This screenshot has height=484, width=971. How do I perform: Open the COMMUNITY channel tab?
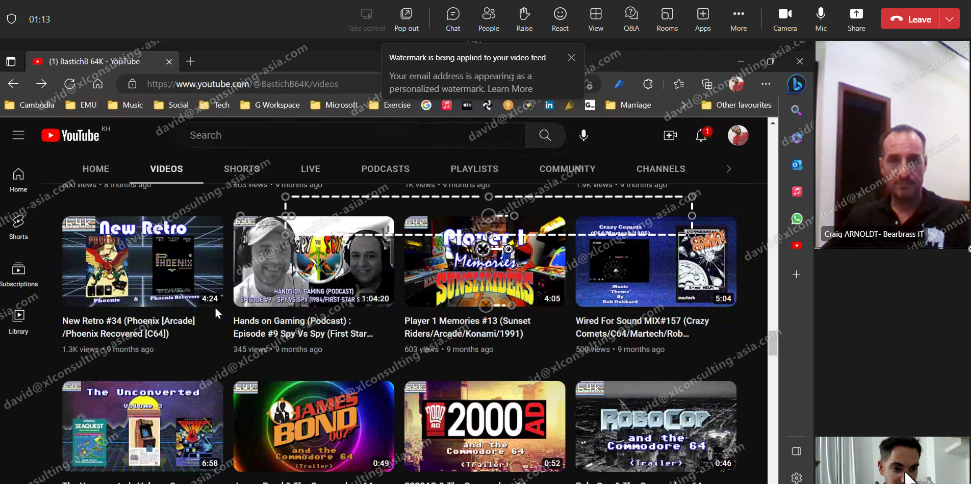(567, 169)
